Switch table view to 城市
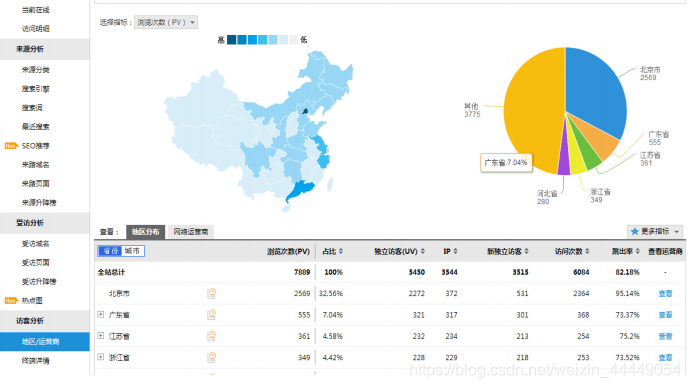The image size is (690, 388). point(132,251)
